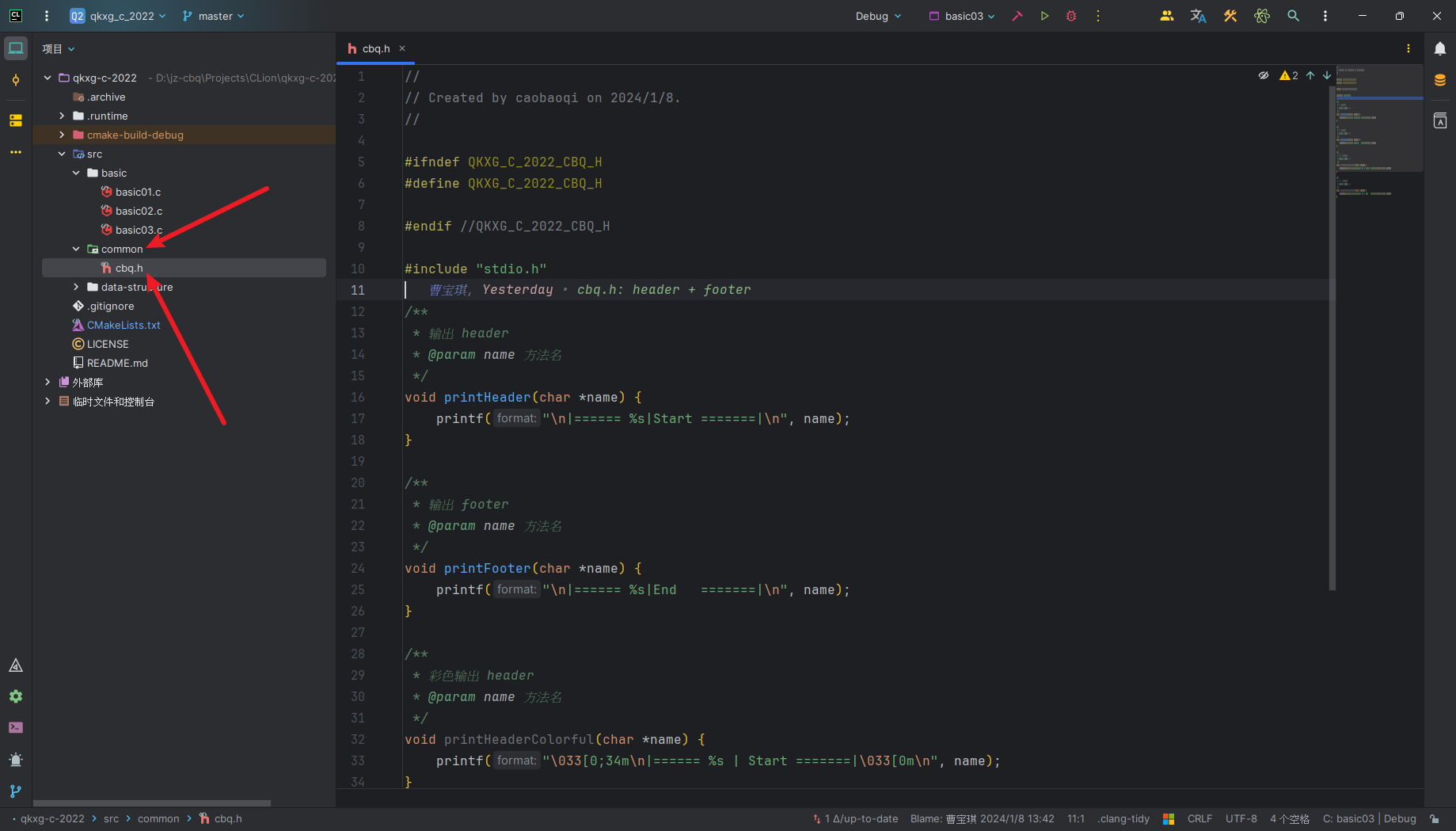Click the UTF-8 encoding widget
This screenshot has width=1456, height=831.
[x=1241, y=819]
